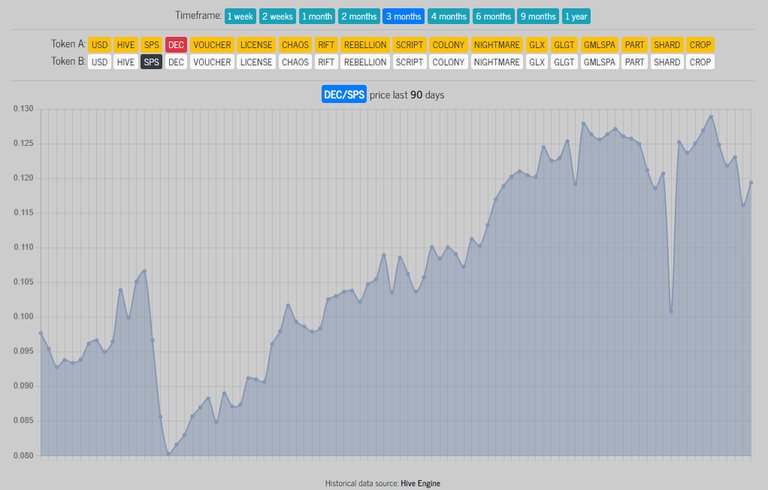
Task: Set Token B to GLX
Action: pyautogui.click(x=537, y=62)
